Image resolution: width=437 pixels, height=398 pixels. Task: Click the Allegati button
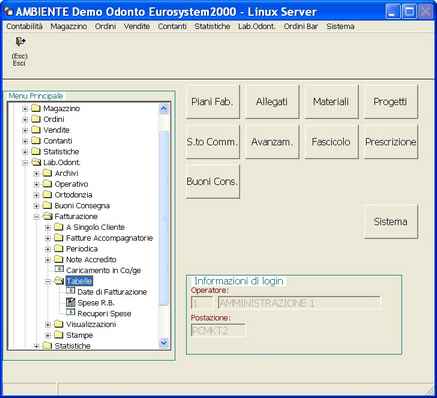(x=272, y=101)
